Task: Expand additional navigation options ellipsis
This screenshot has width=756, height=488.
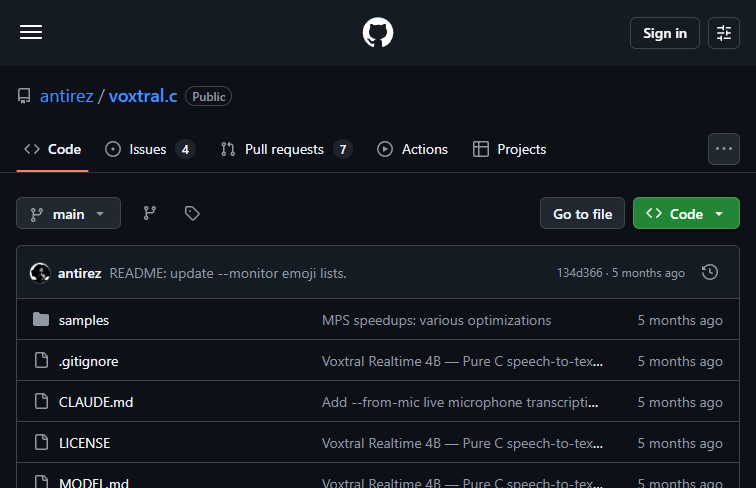Action: tap(723, 149)
